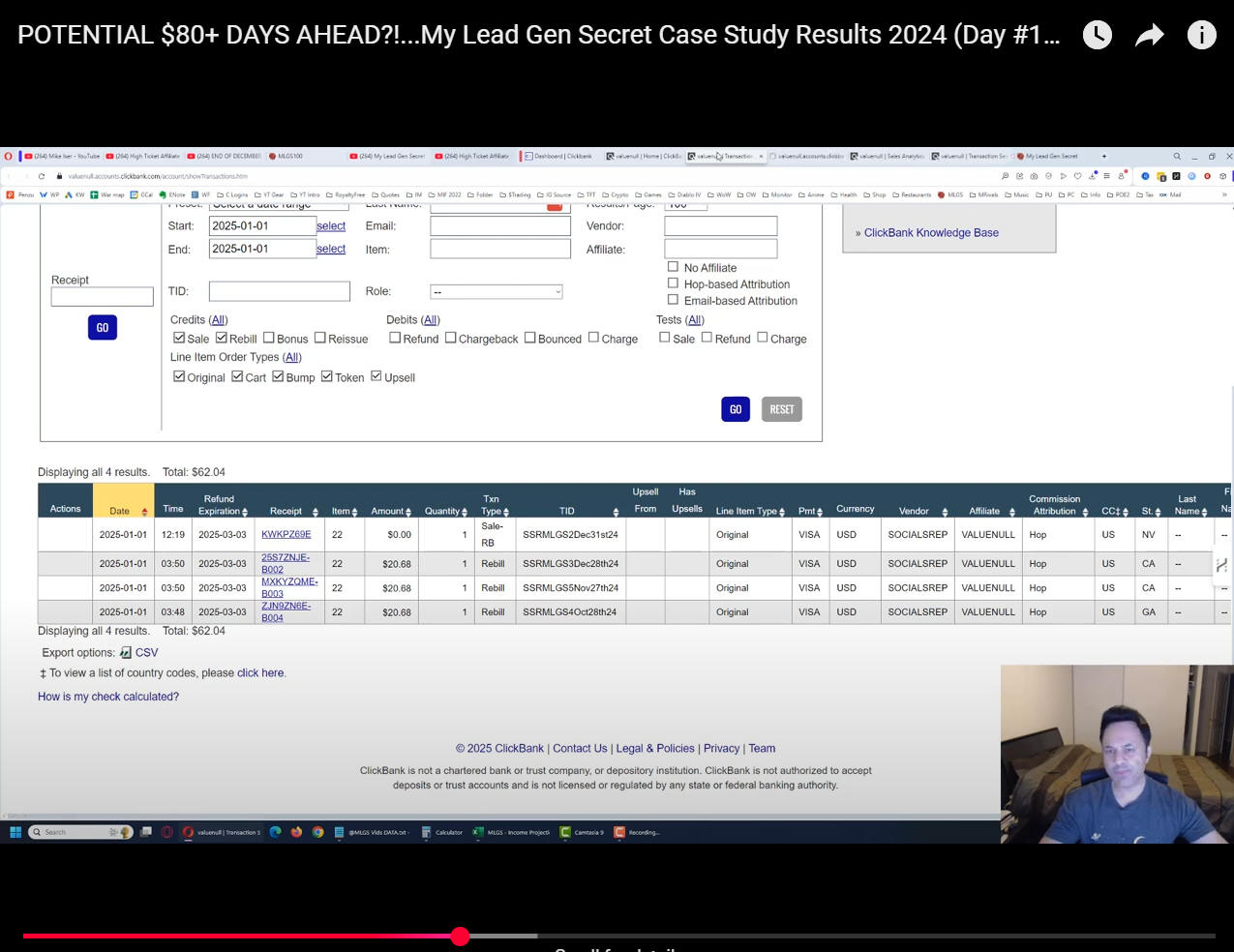Open the Recording taskbar item
This screenshot has width=1234, height=952.
pos(637,832)
